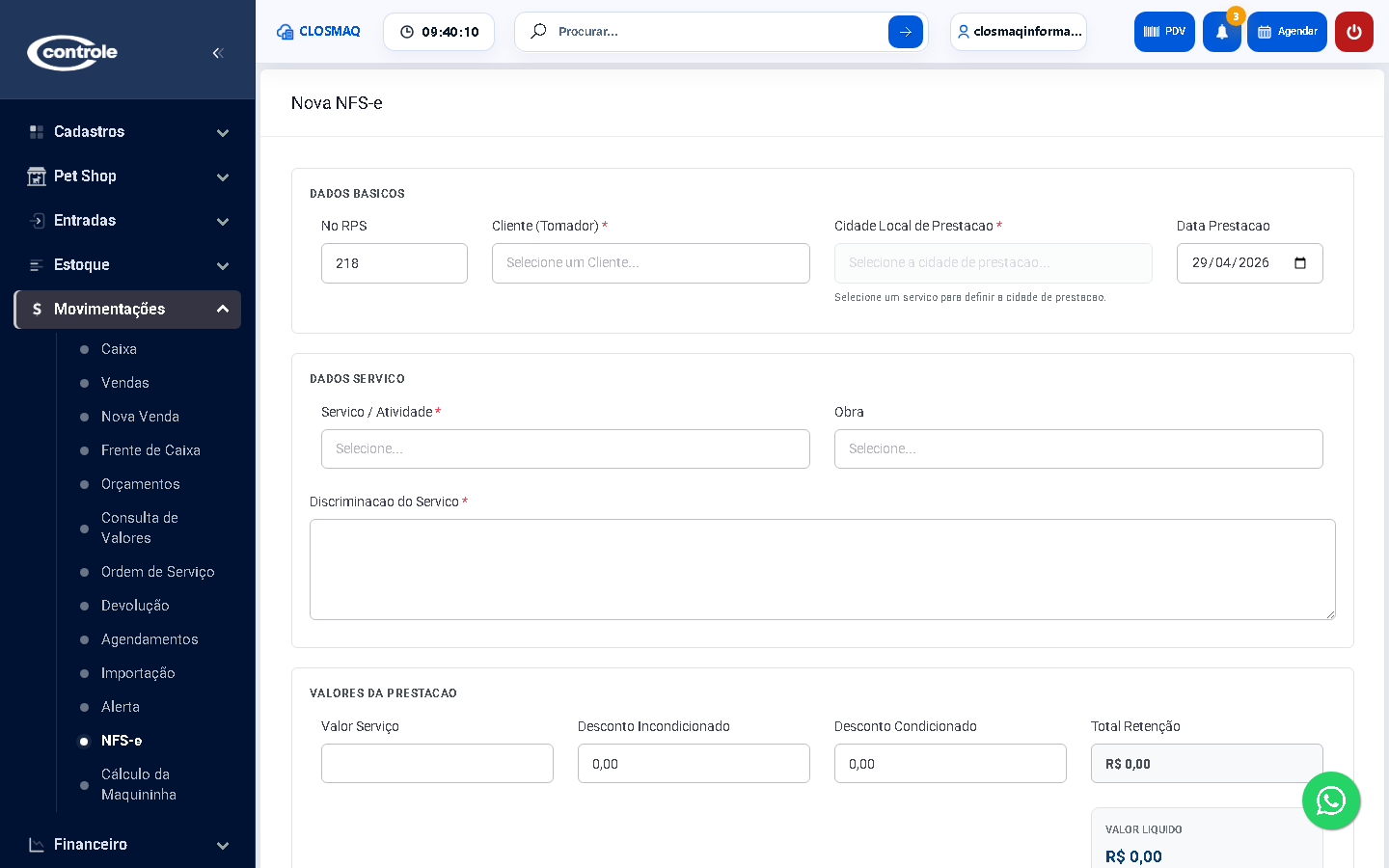Collapse the Movimentações menu
This screenshot has width=1389, height=868.
[x=127, y=310]
